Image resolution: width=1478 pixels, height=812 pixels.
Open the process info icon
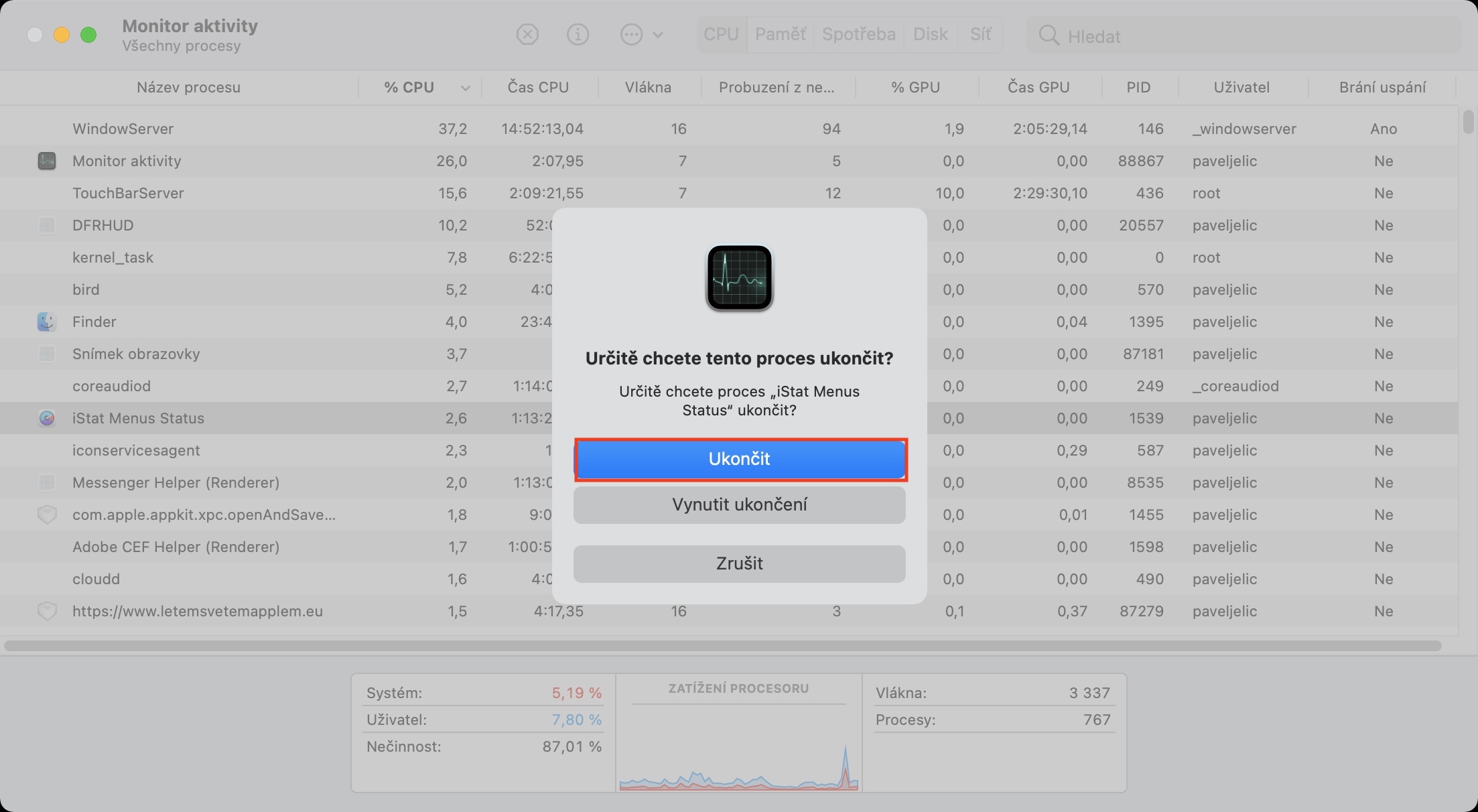click(x=578, y=34)
